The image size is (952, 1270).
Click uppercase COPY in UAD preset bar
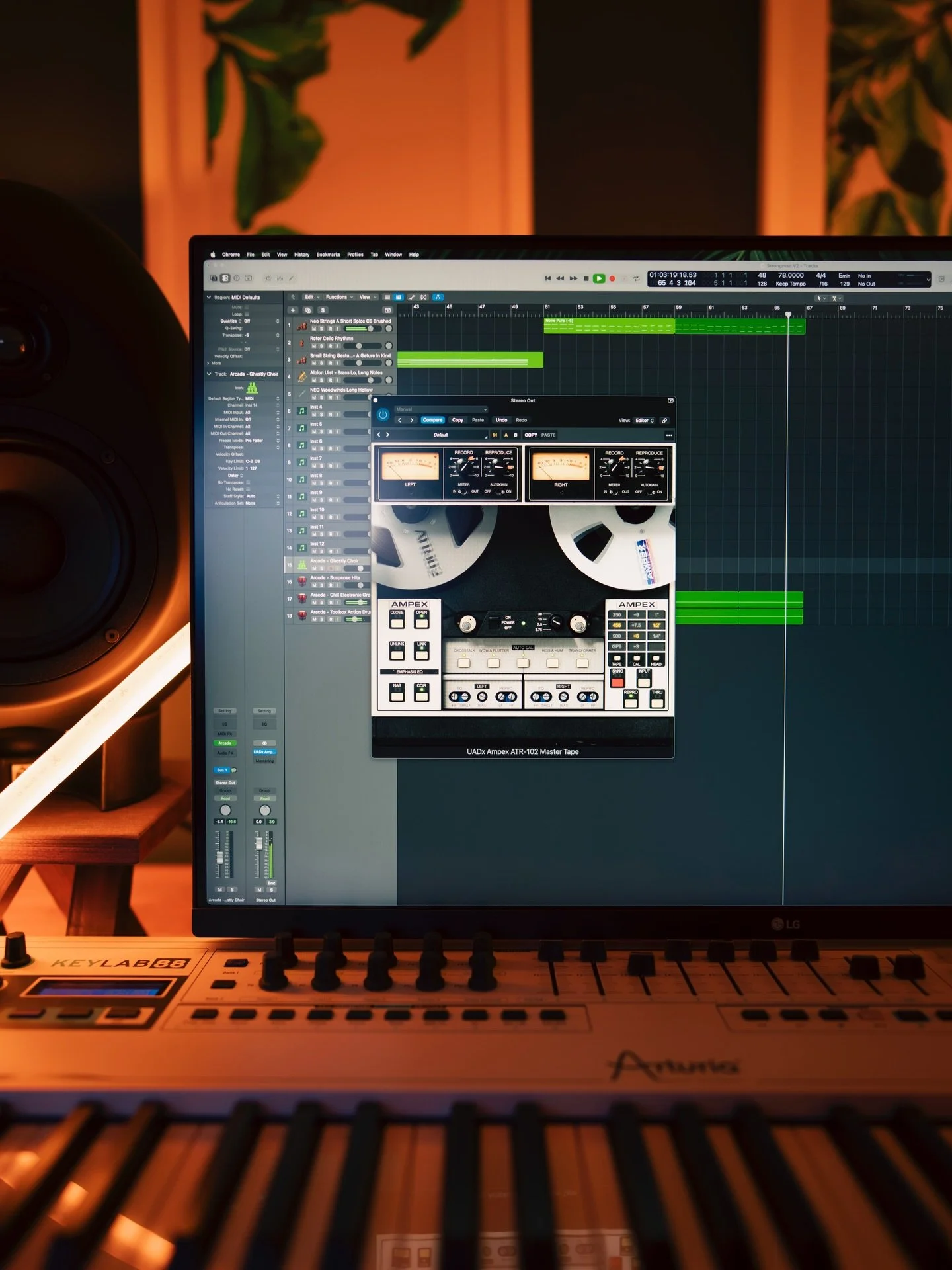[531, 435]
